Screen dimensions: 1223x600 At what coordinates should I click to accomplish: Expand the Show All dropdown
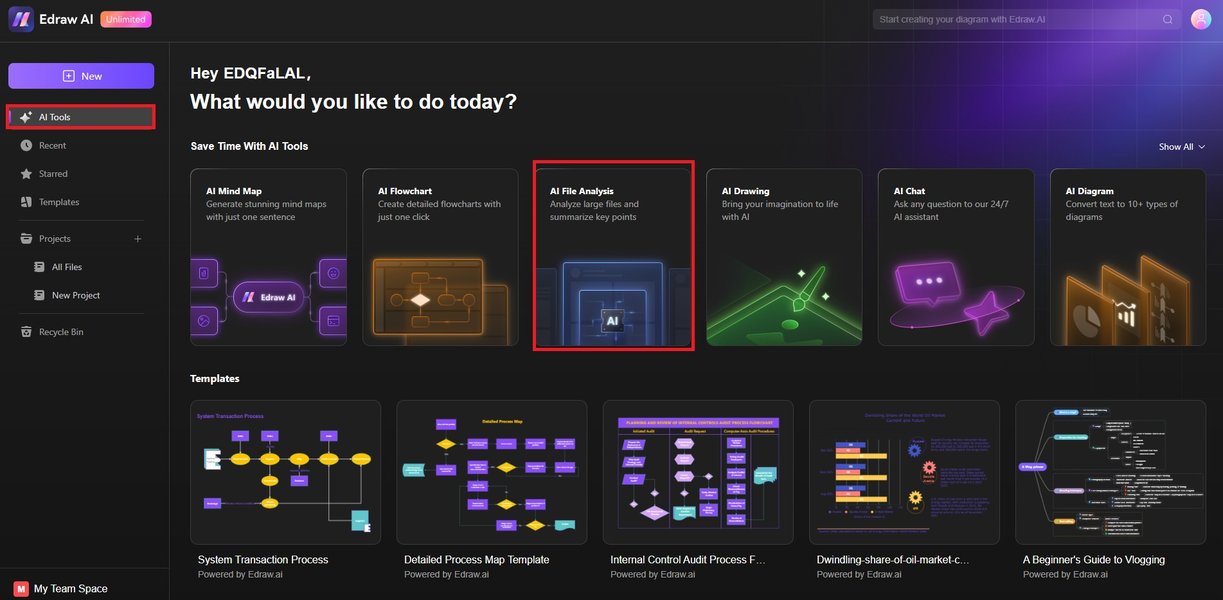(1182, 147)
